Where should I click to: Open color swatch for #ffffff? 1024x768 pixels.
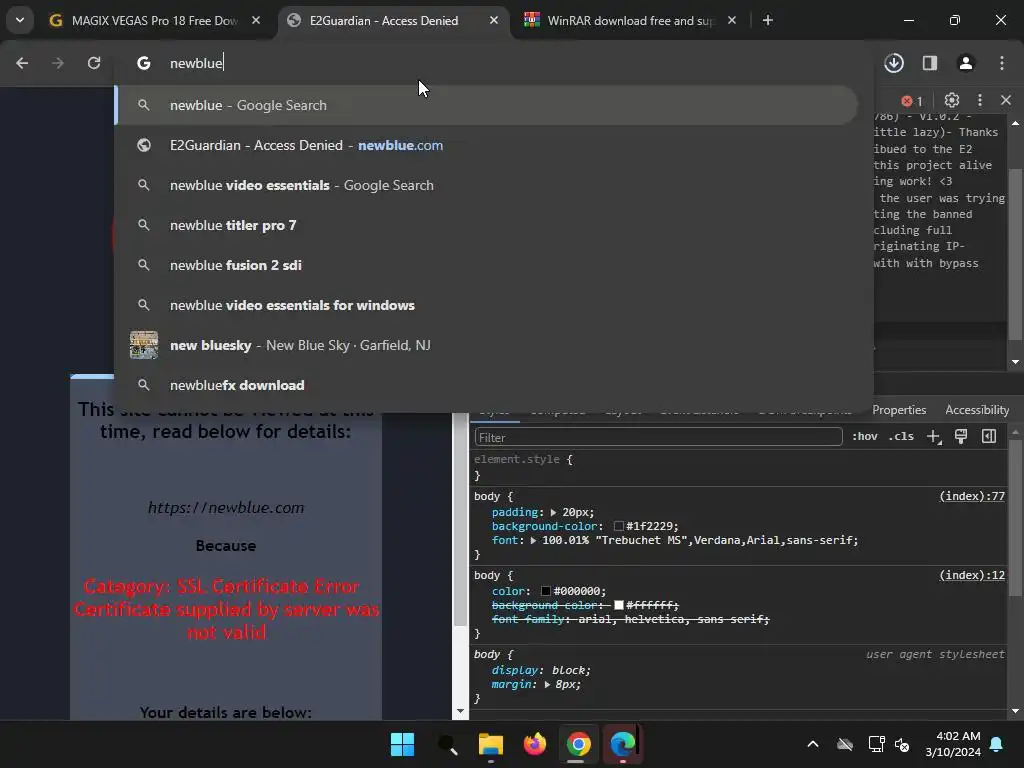[618, 605]
